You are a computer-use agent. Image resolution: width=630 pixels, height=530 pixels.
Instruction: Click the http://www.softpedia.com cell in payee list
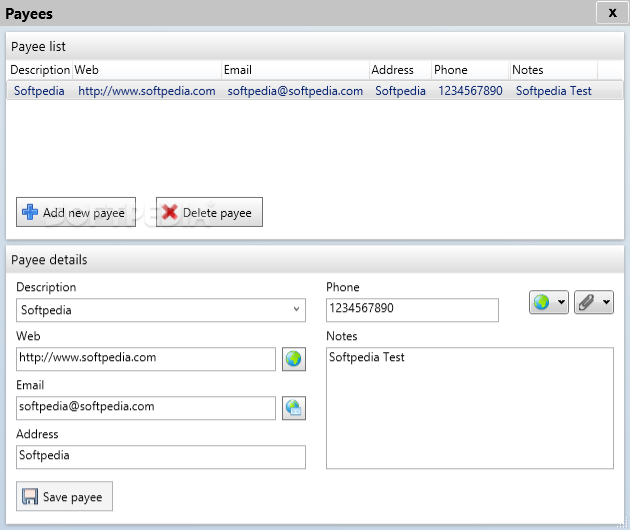coord(147,91)
